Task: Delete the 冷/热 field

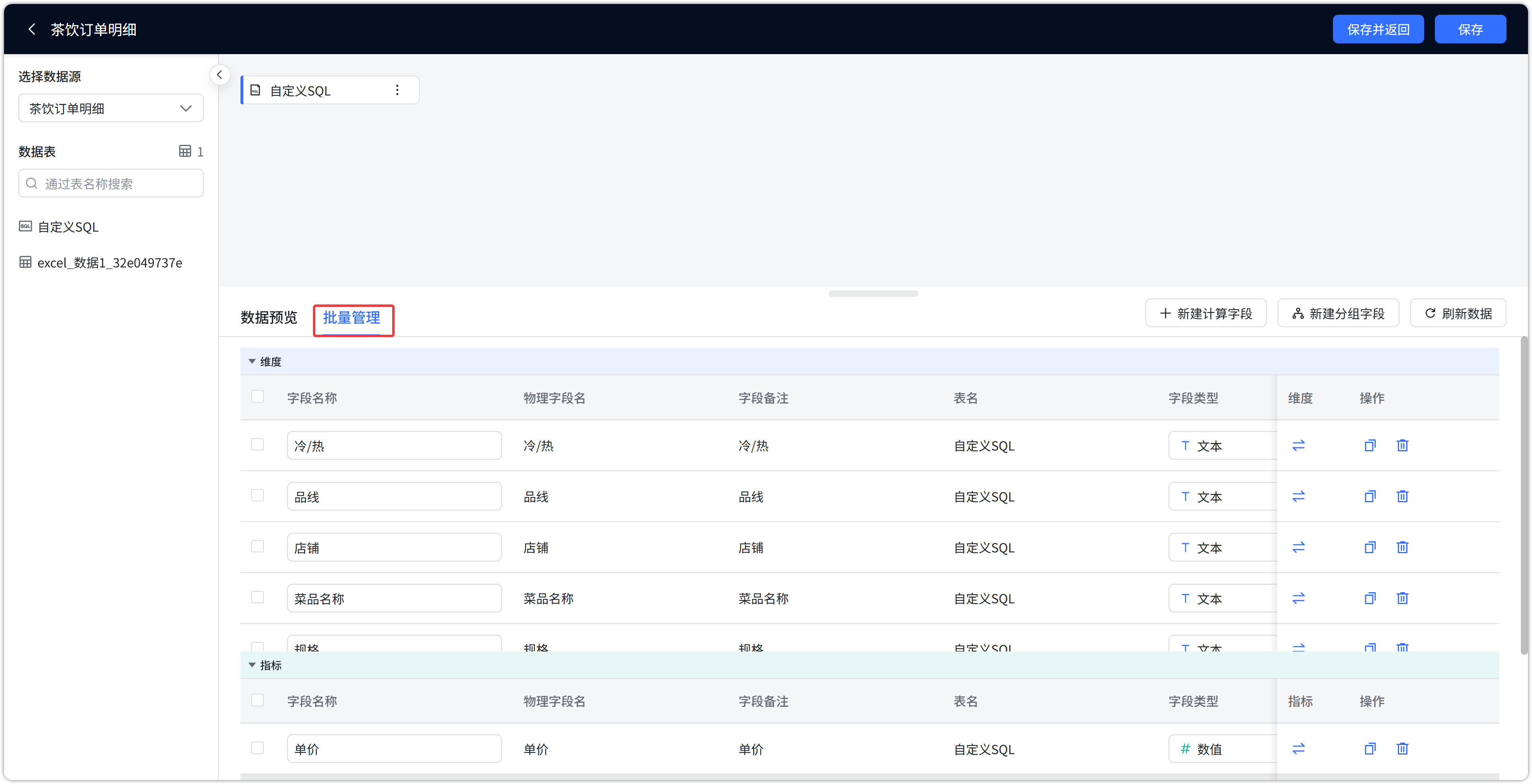Action: click(x=1402, y=445)
